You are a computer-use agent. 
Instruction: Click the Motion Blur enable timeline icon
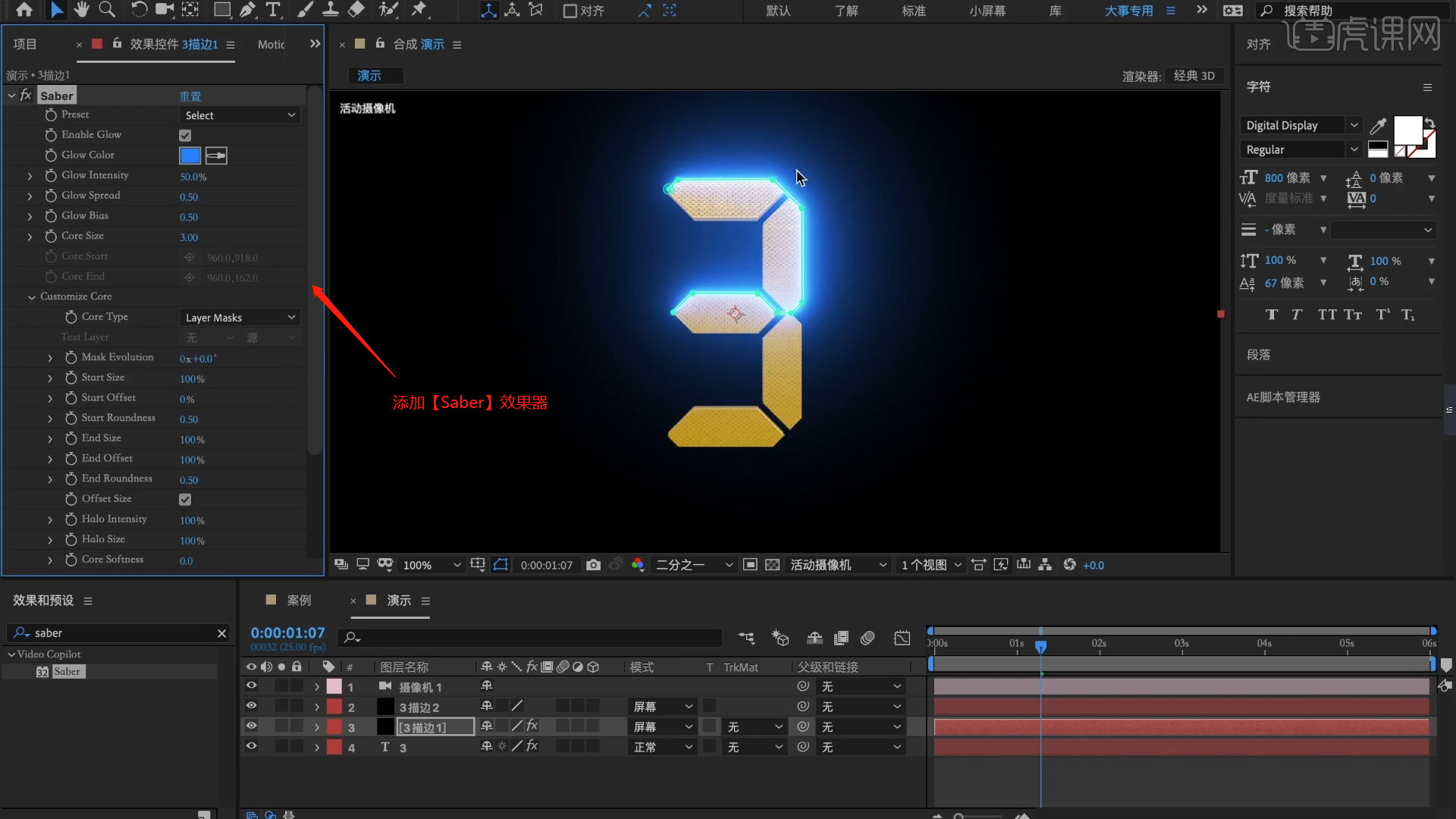[x=868, y=639]
